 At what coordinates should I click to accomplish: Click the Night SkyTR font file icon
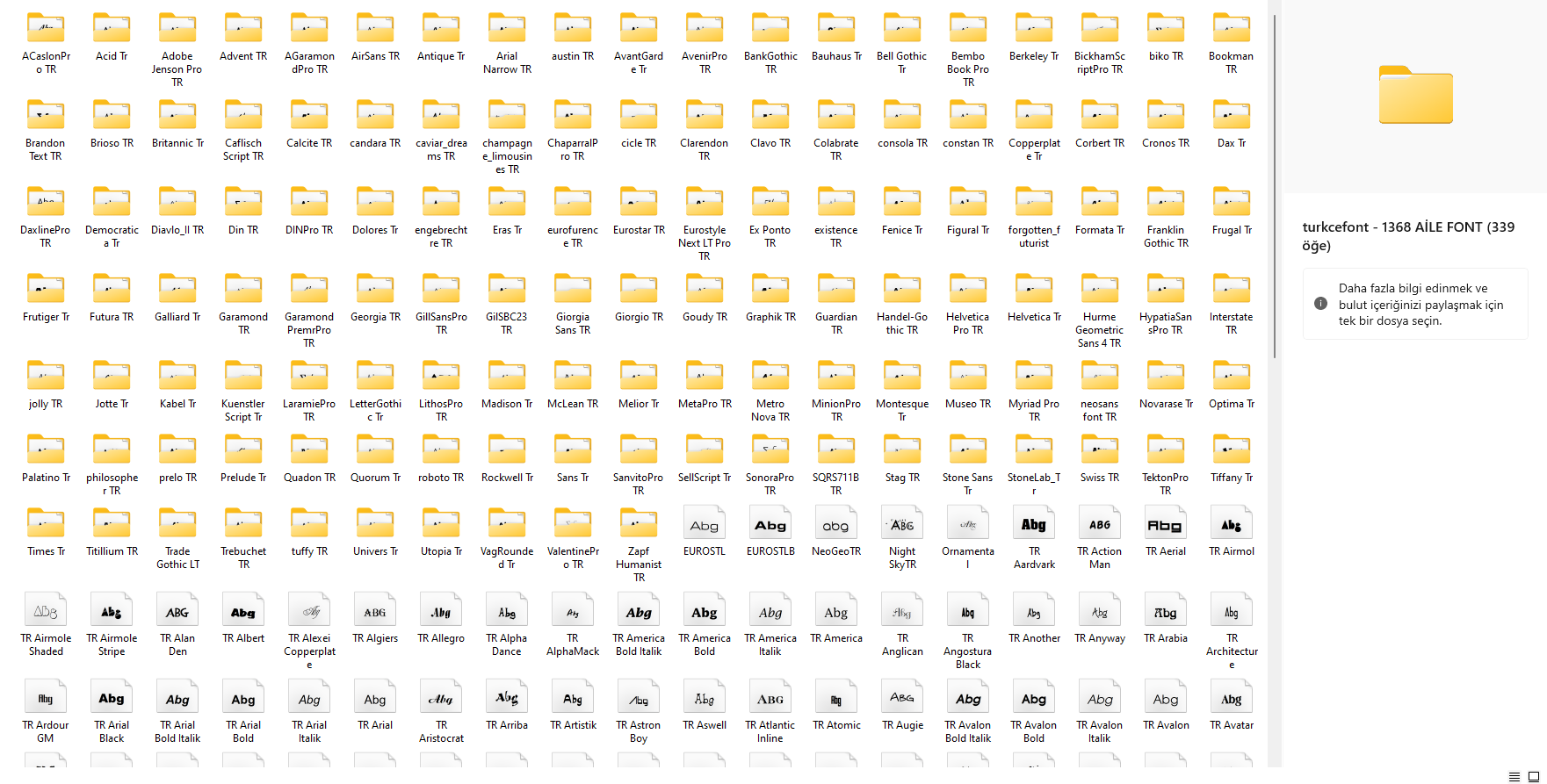pos(902,523)
